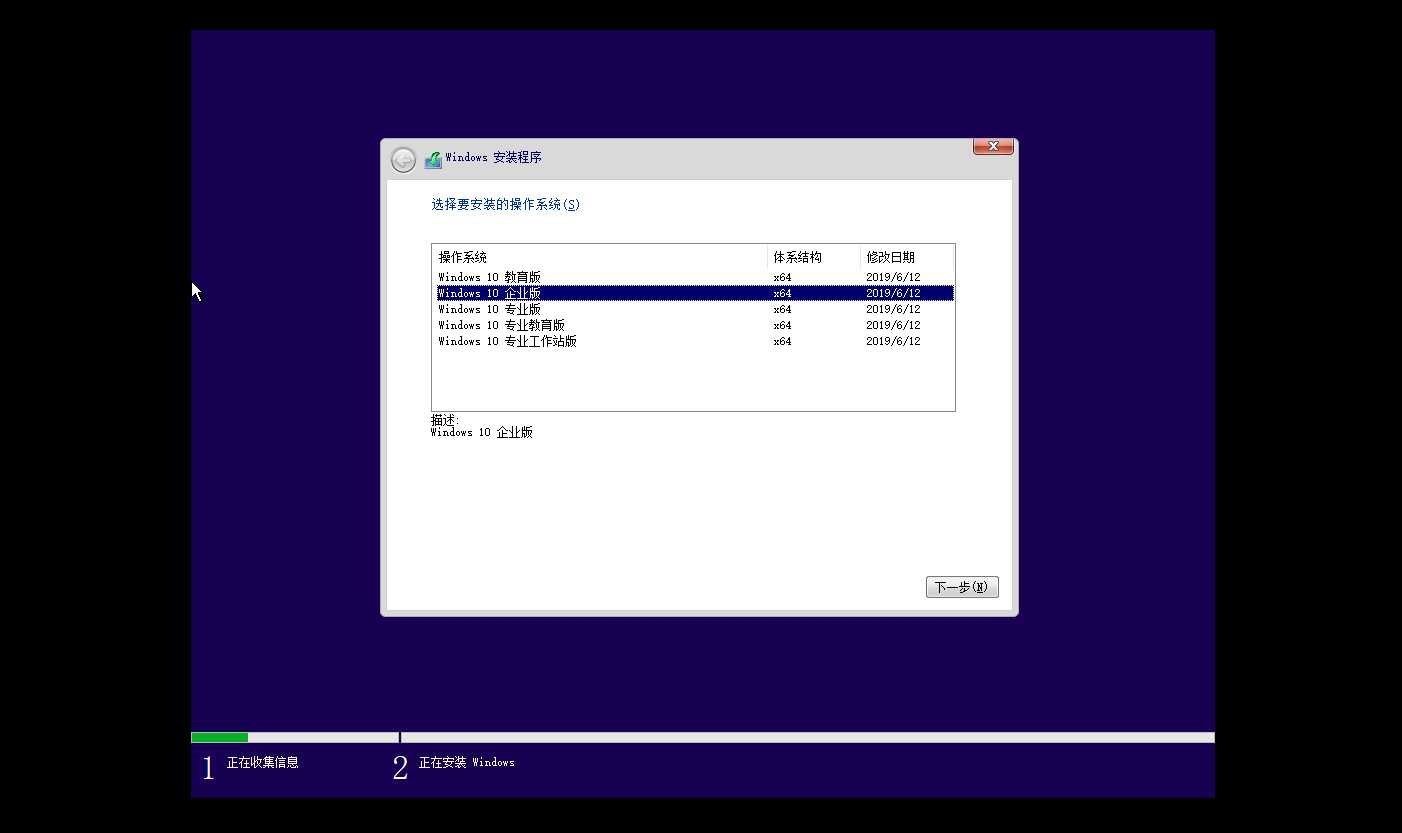The height and width of the screenshot is (833, 1402).
Task: Click 2019/6/12 in the 专业版 row
Action: [x=893, y=309]
